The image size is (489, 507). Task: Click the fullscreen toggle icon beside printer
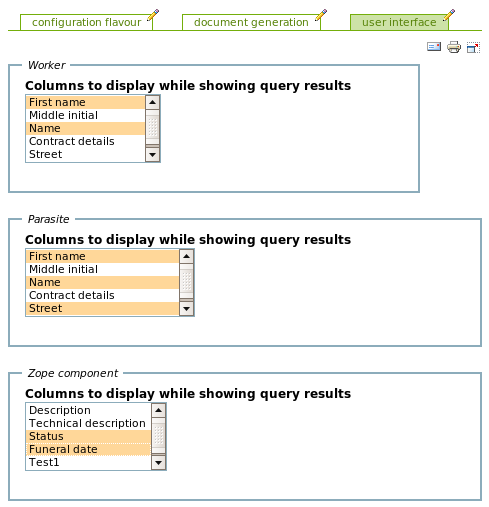point(473,47)
